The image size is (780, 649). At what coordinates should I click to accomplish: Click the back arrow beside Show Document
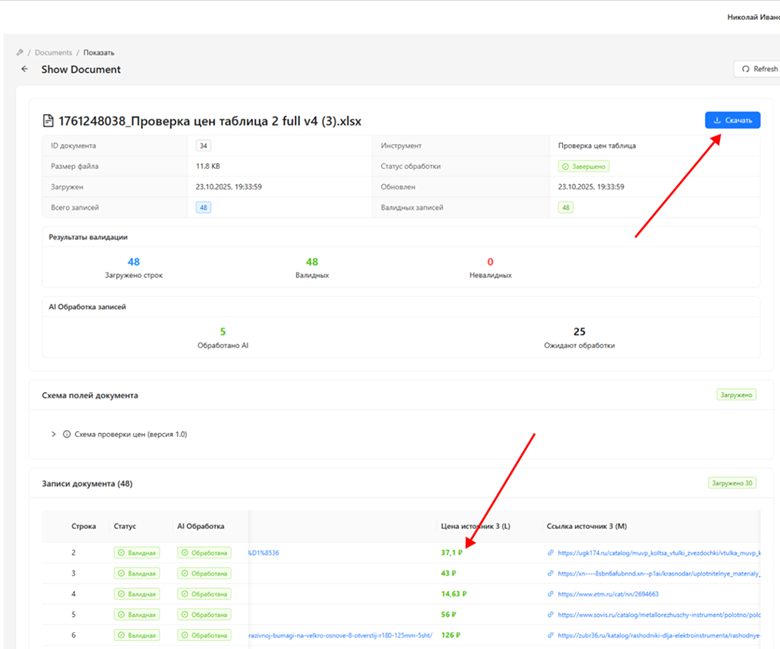point(24,70)
